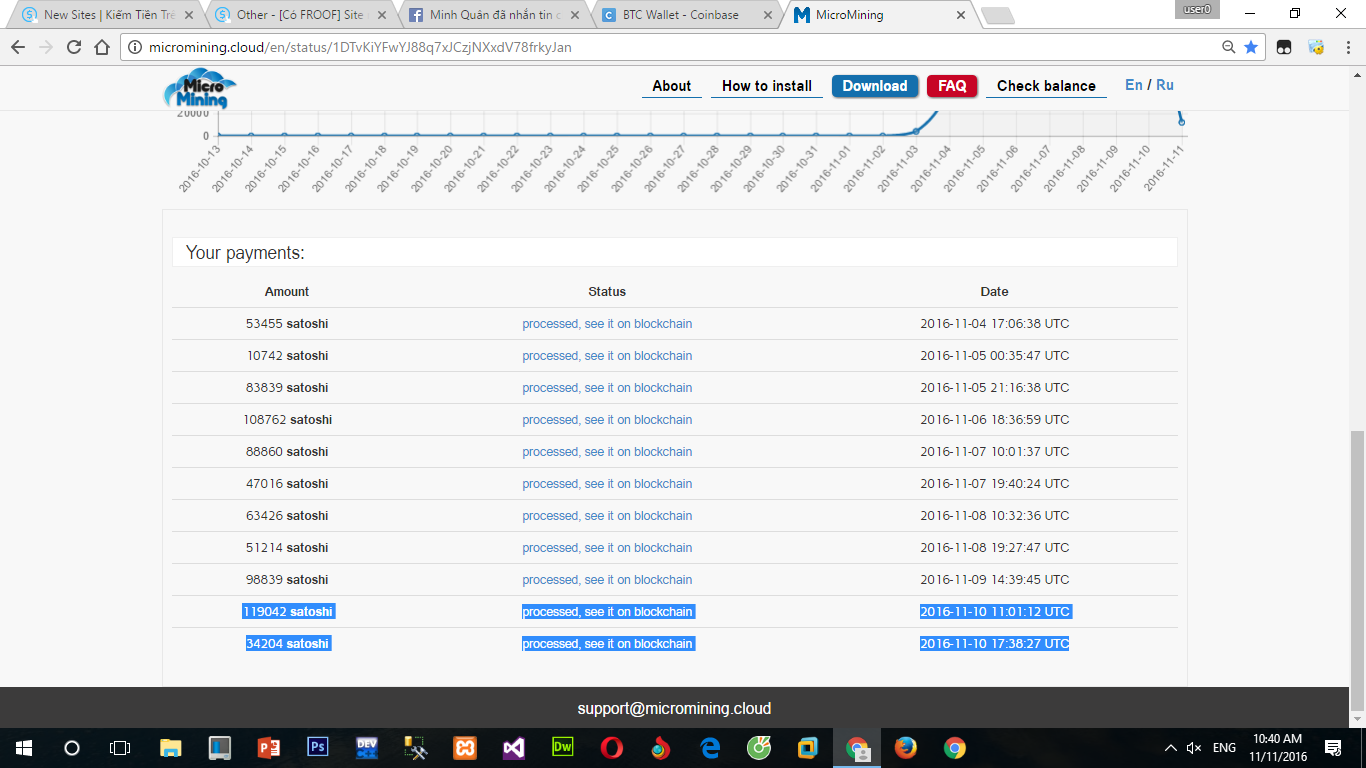Click the Your payments heading
Image resolution: width=1366 pixels, height=768 pixels.
coord(245,253)
